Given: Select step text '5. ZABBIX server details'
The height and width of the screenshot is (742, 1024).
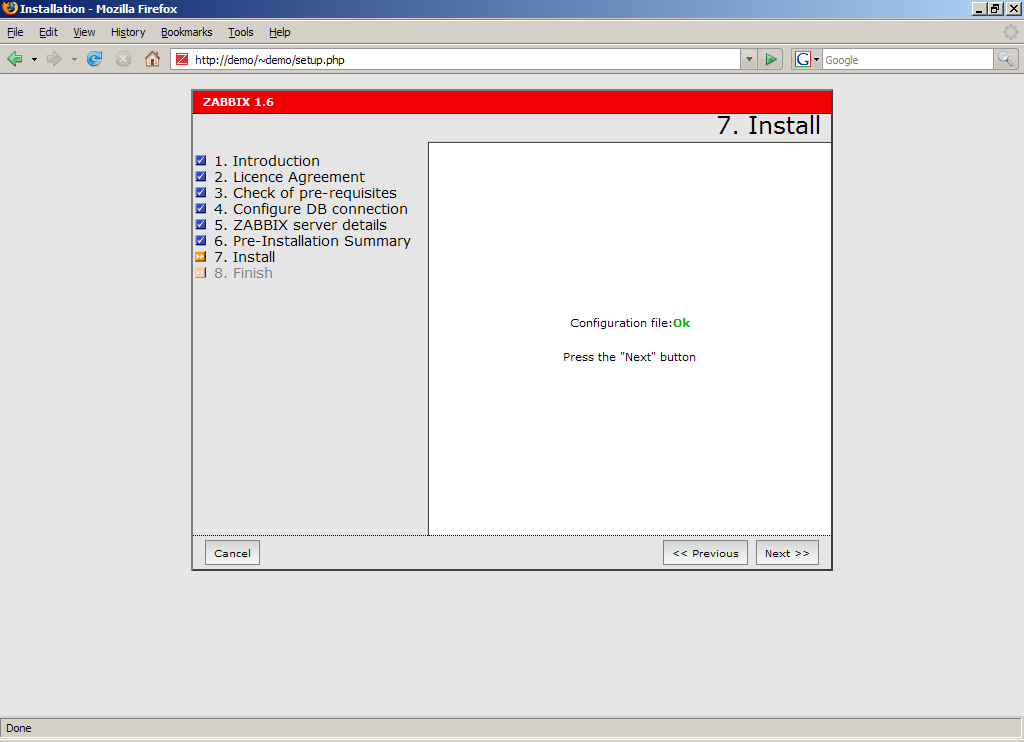Looking at the screenshot, I should coord(300,225).
